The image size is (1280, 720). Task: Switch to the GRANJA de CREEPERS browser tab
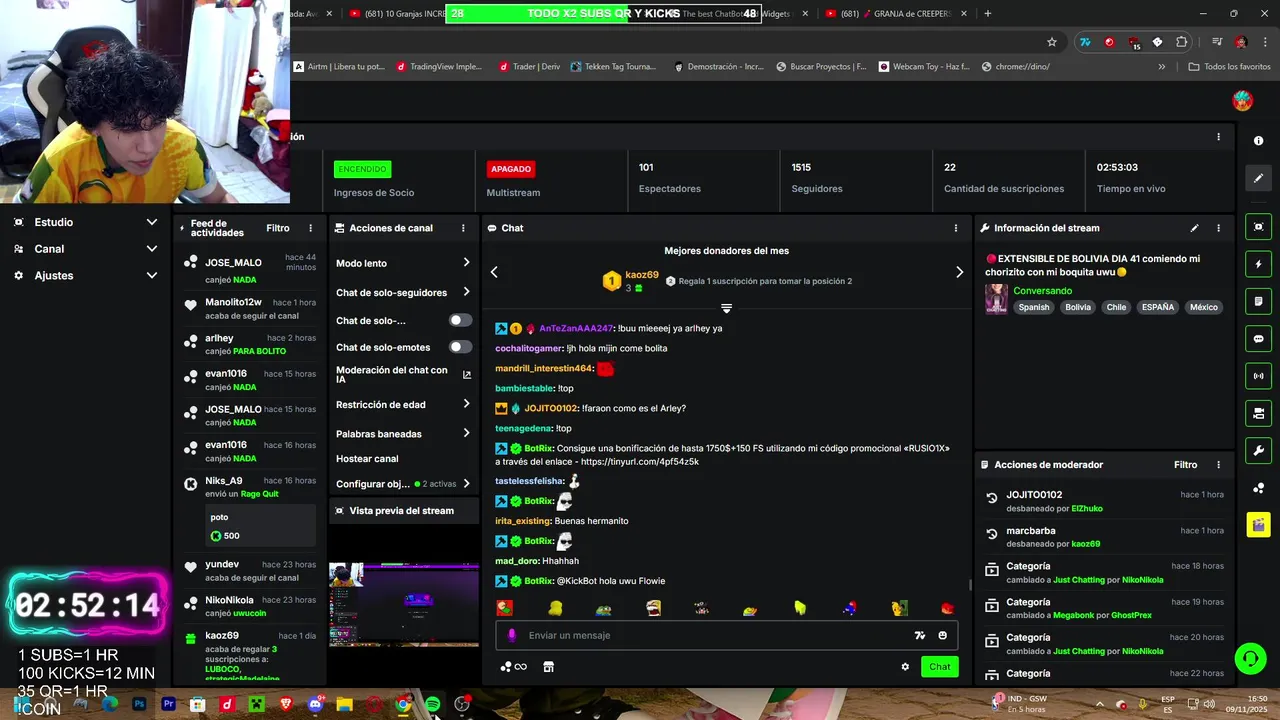pyautogui.click(x=896, y=14)
